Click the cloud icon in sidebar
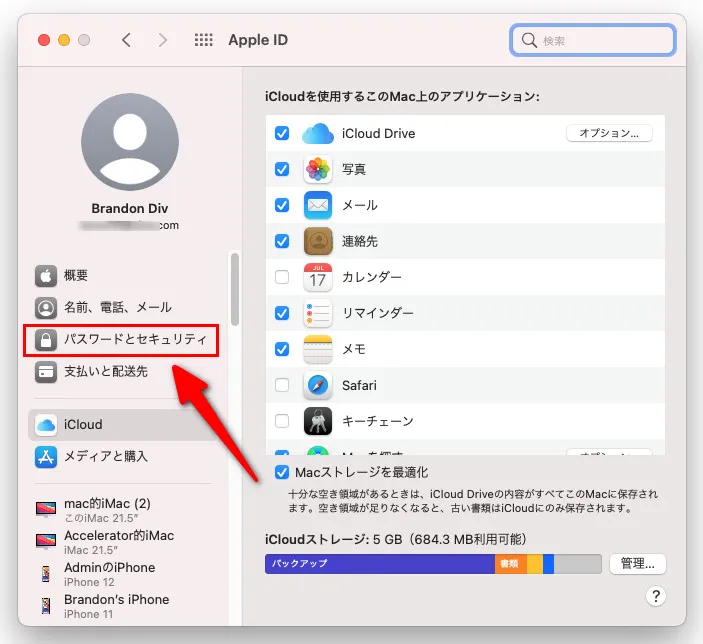The width and height of the screenshot is (703, 644). click(x=46, y=425)
